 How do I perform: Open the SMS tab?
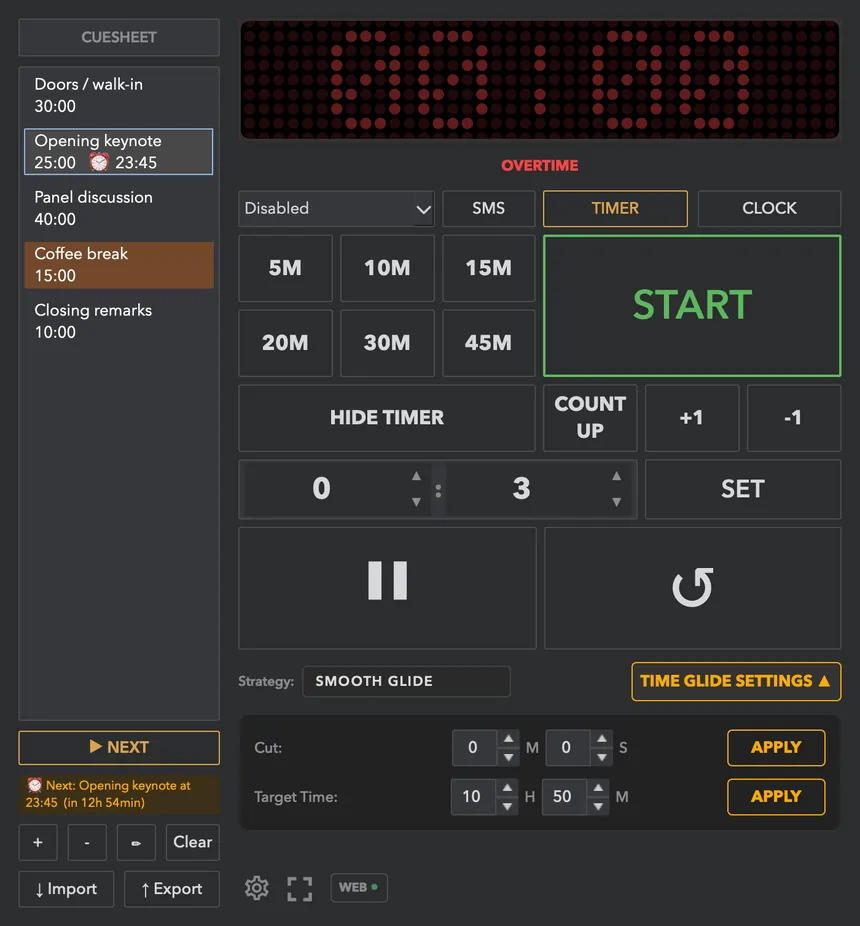[488, 208]
